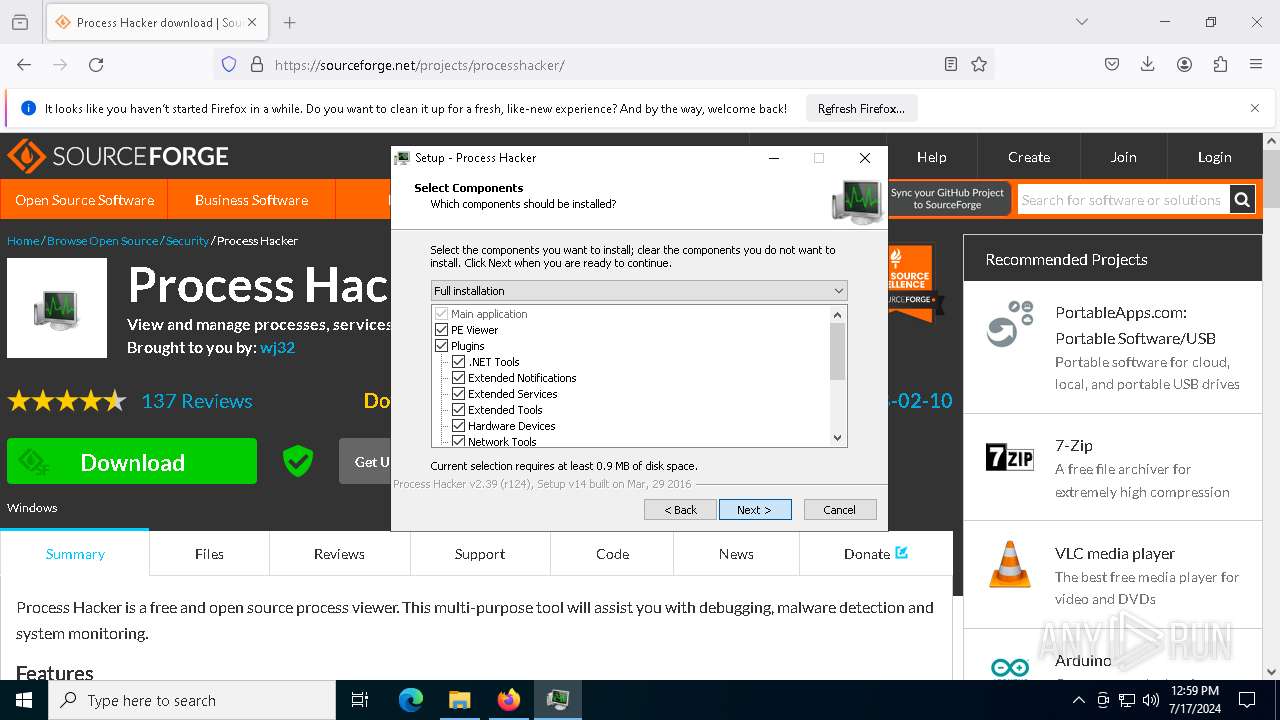Open the Firefox hamburger menu
1280x720 pixels.
tap(1256, 64)
